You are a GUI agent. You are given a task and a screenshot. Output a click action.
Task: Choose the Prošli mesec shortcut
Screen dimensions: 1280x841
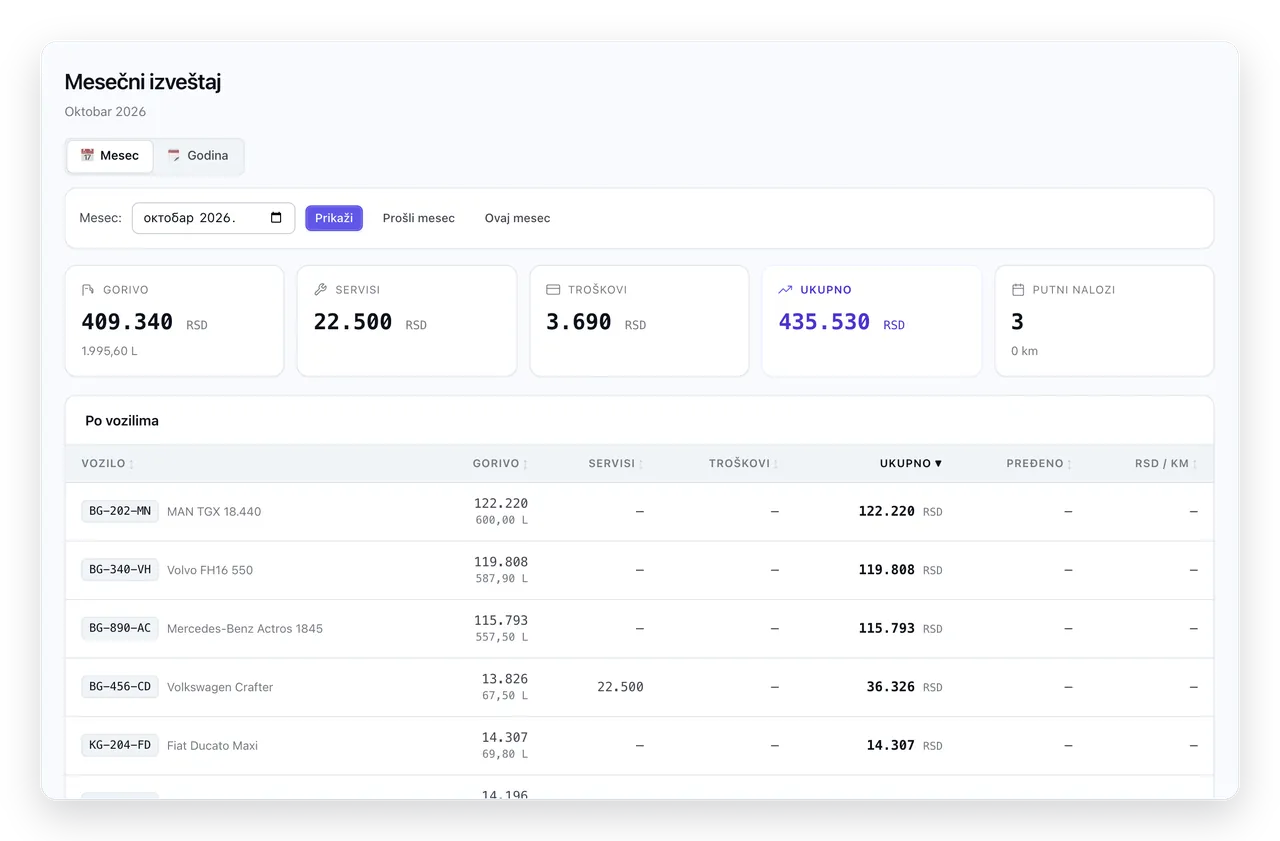pyautogui.click(x=419, y=218)
